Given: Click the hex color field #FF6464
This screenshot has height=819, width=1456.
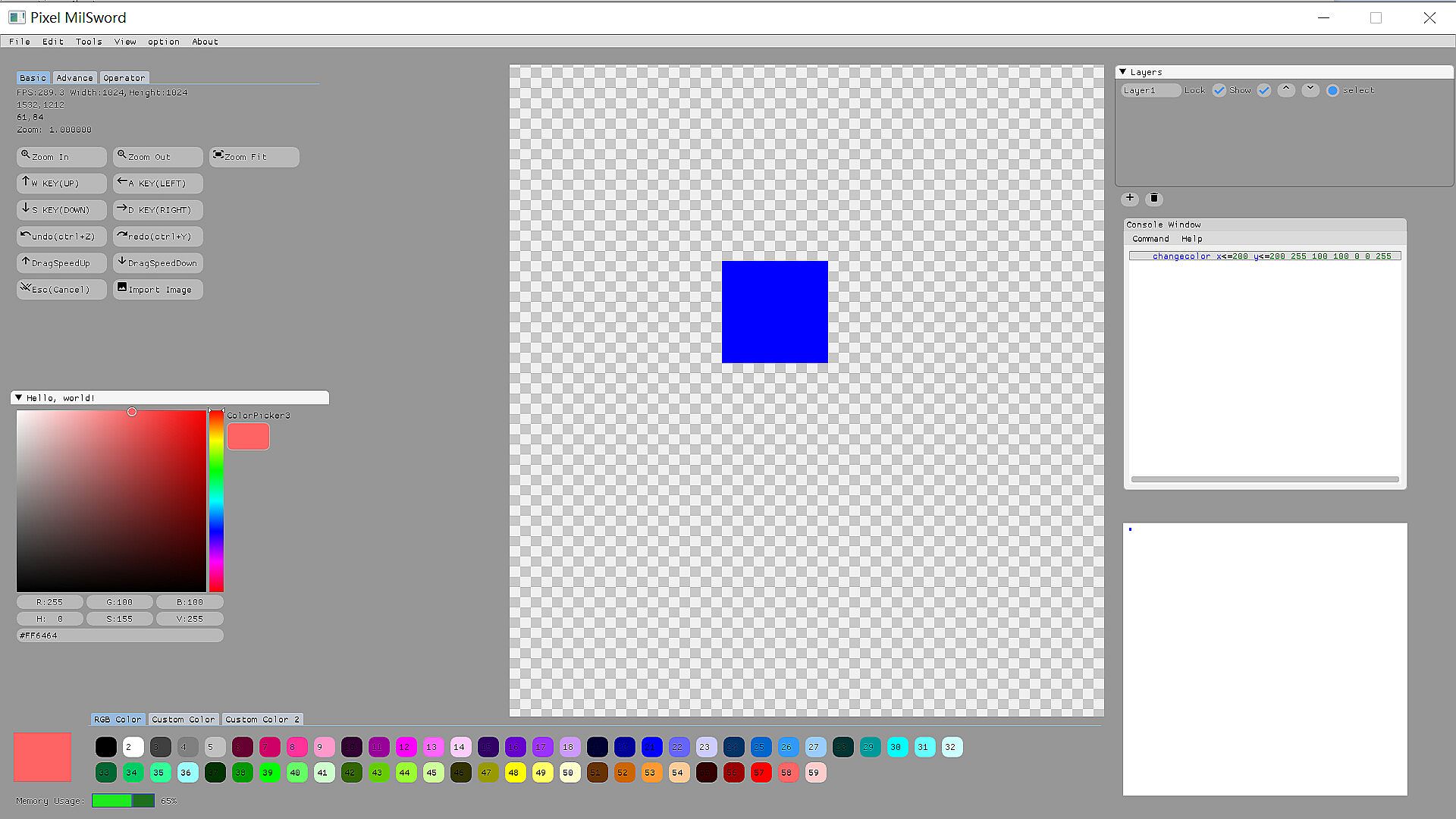Looking at the screenshot, I should tap(120, 635).
